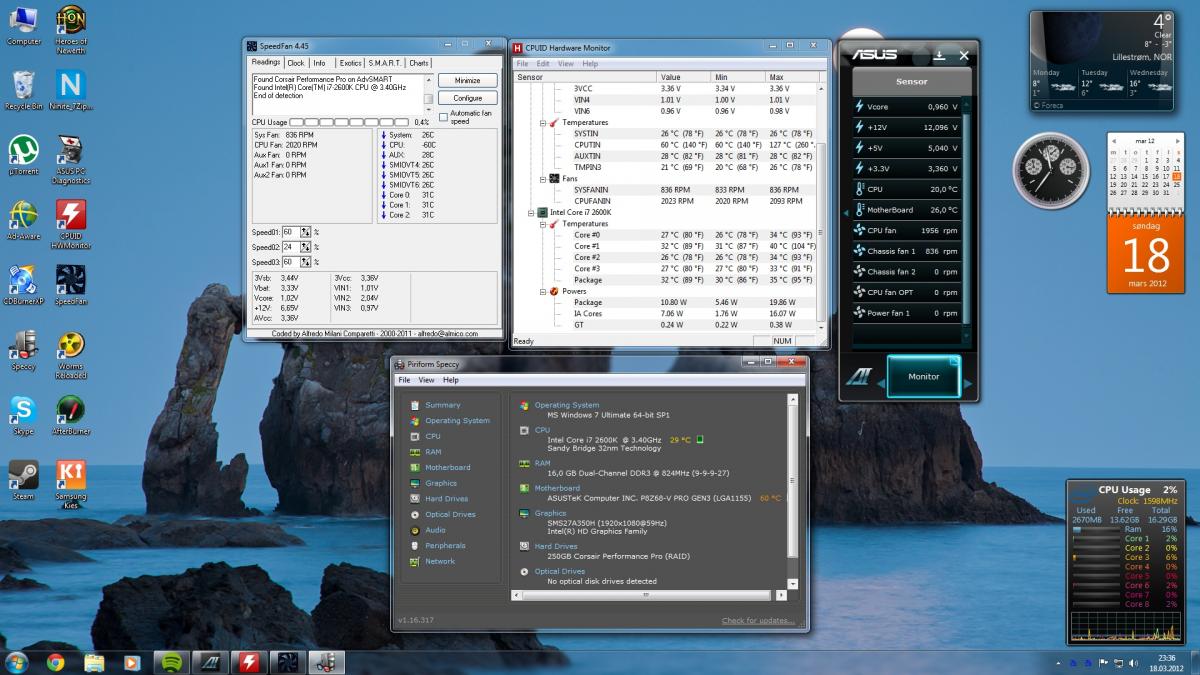This screenshot has height=675, width=1200.
Task: Click the Speed01 value field in SpeedFan
Action: pos(290,232)
